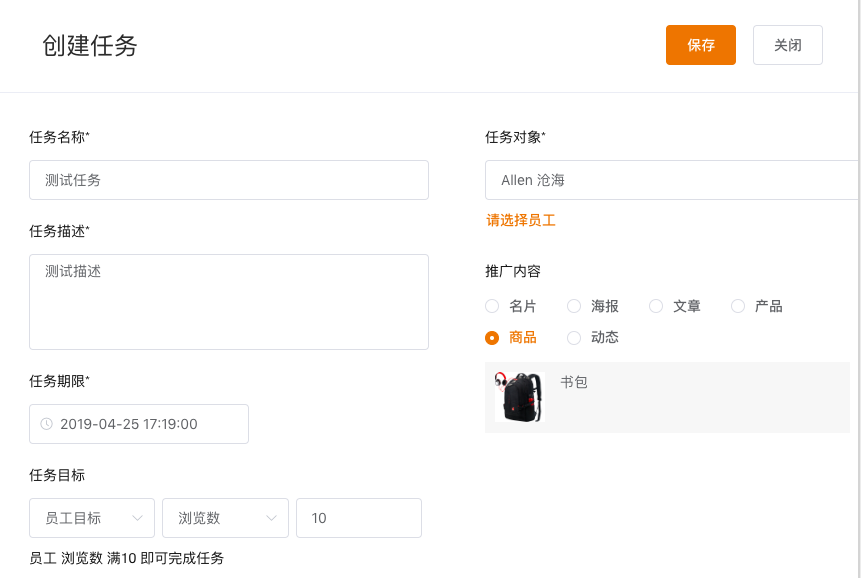Select the 文章 radio option
This screenshot has width=861, height=578.
pyautogui.click(x=656, y=306)
